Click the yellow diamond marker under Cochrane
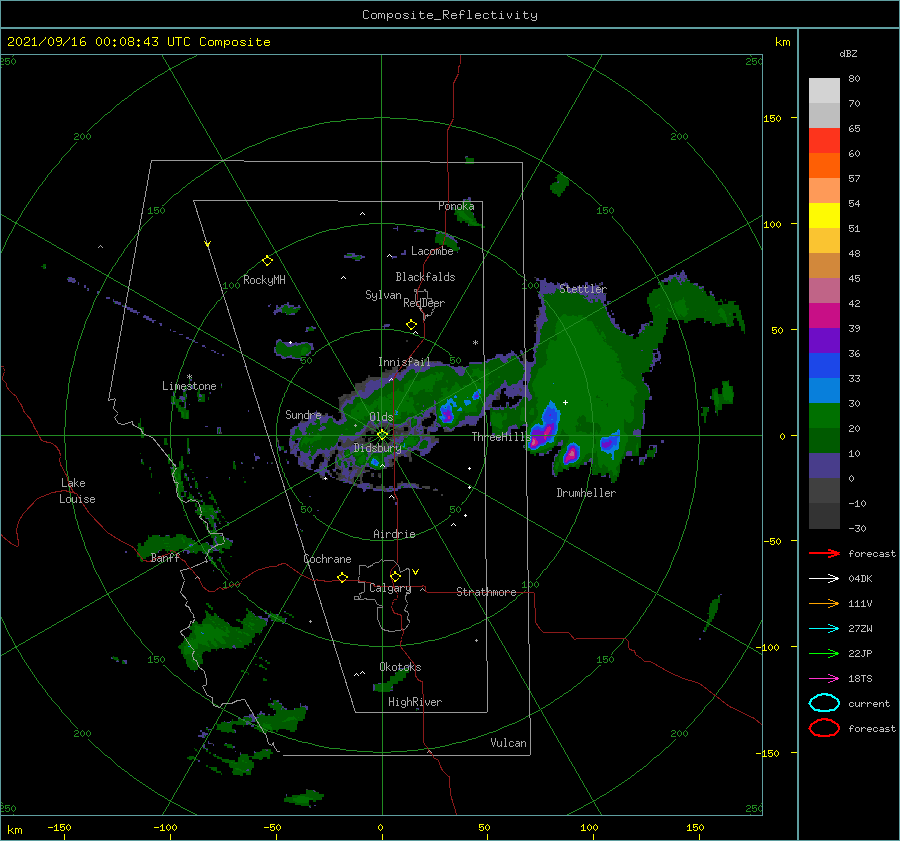 [342, 577]
